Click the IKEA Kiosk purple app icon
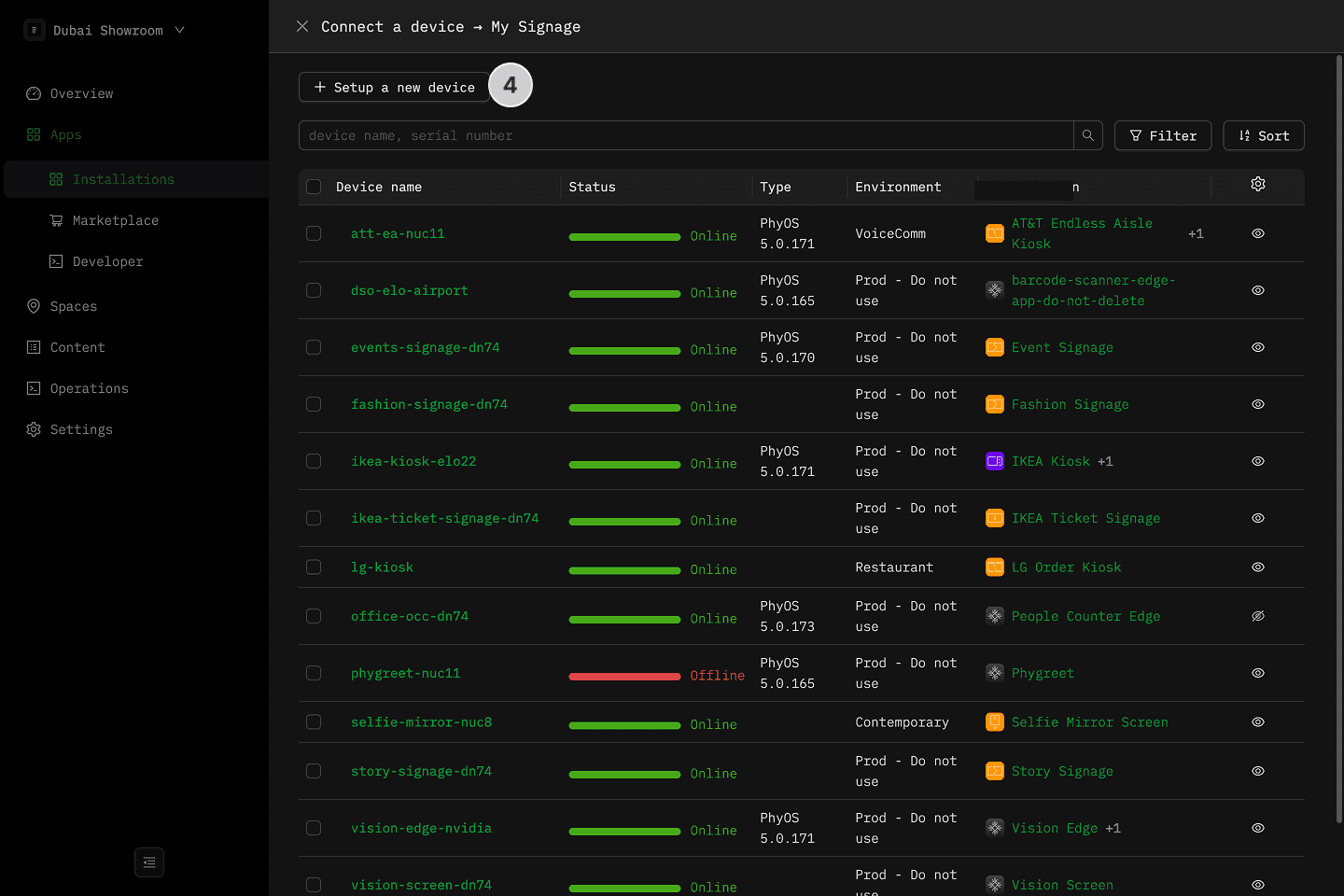 [995, 461]
